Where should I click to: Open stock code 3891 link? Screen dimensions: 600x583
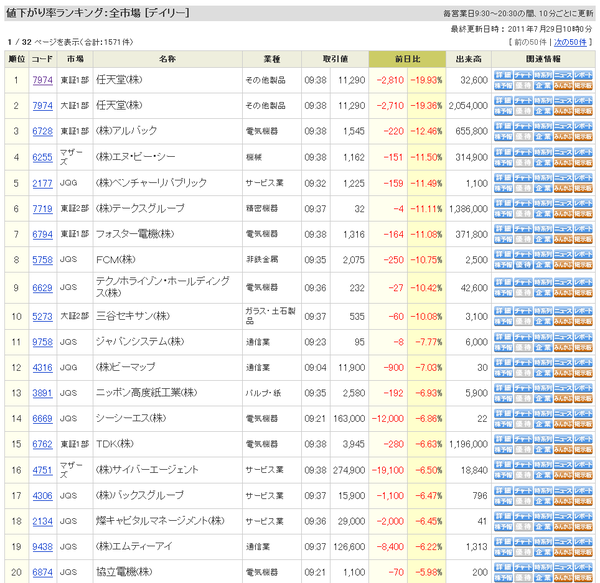pos(42,393)
